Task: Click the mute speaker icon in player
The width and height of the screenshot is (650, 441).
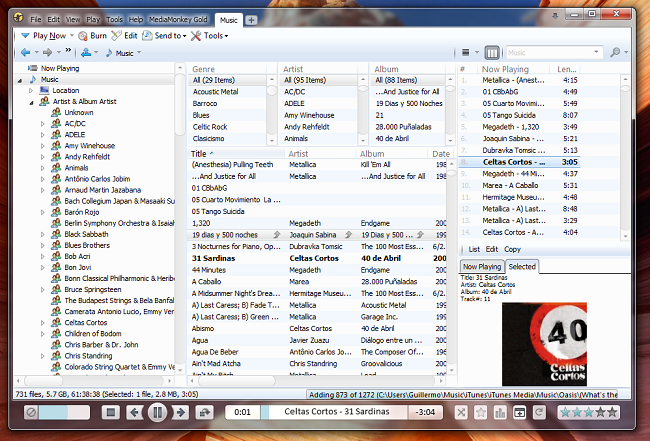Action: click(x=31, y=412)
